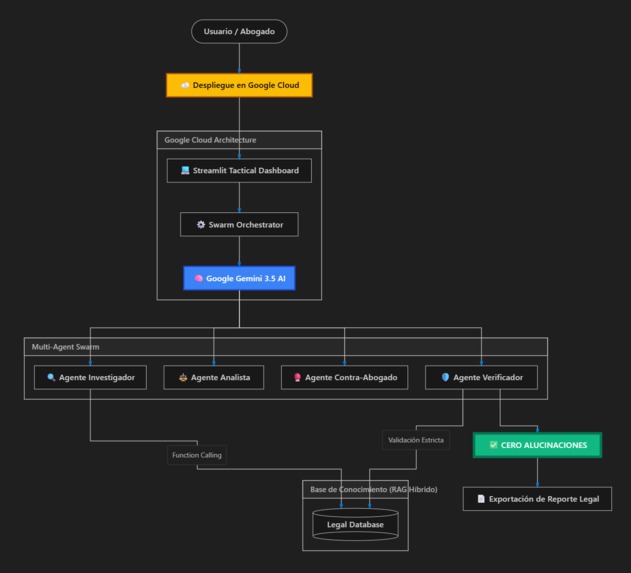Viewport: 631px width, 573px height.
Task: Click the Validación Estricta edge label
Action: pos(416,440)
